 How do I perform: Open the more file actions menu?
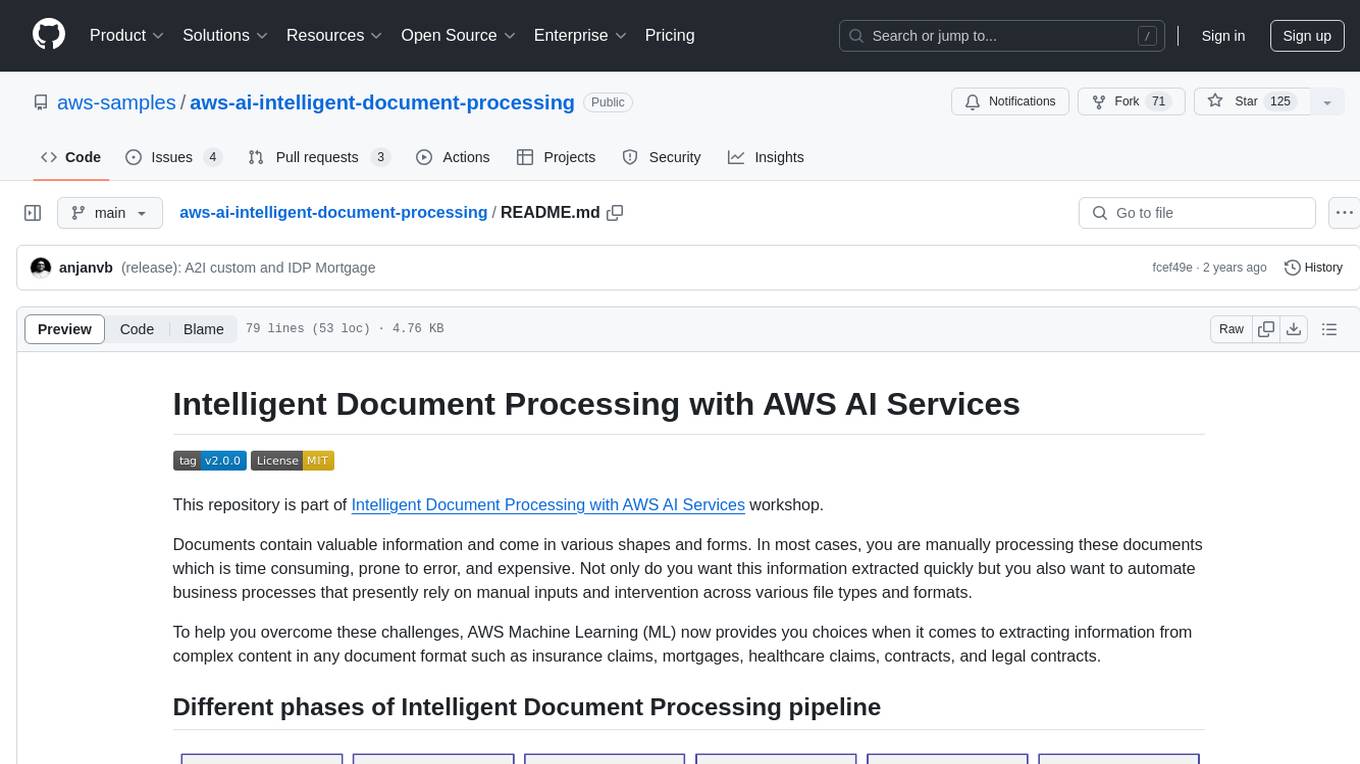pos(1344,213)
